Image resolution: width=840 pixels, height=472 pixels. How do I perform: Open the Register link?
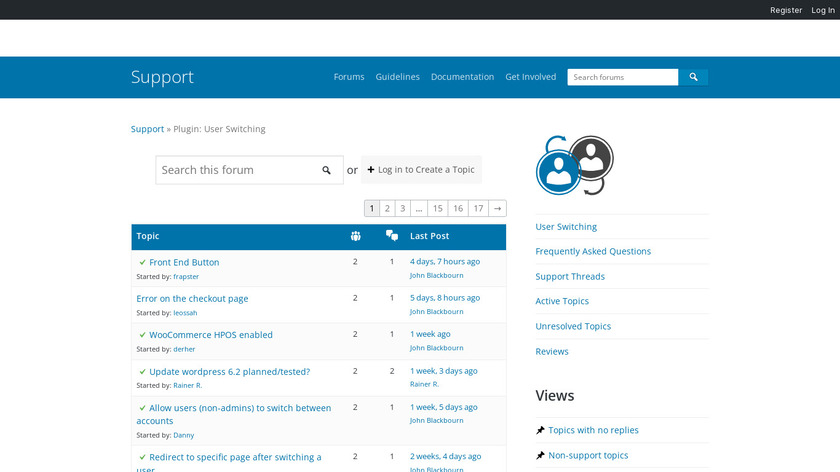click(786, 10)
